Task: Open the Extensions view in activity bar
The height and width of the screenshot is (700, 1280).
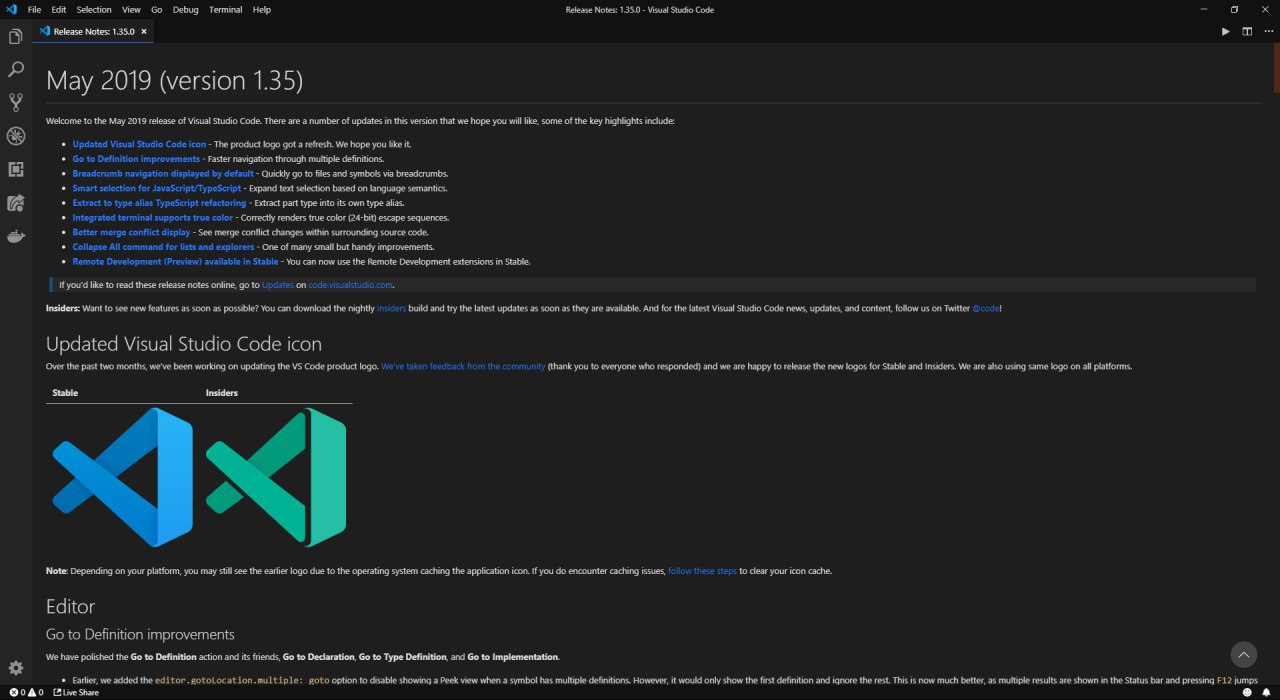Action: click(x=15, y=169)
